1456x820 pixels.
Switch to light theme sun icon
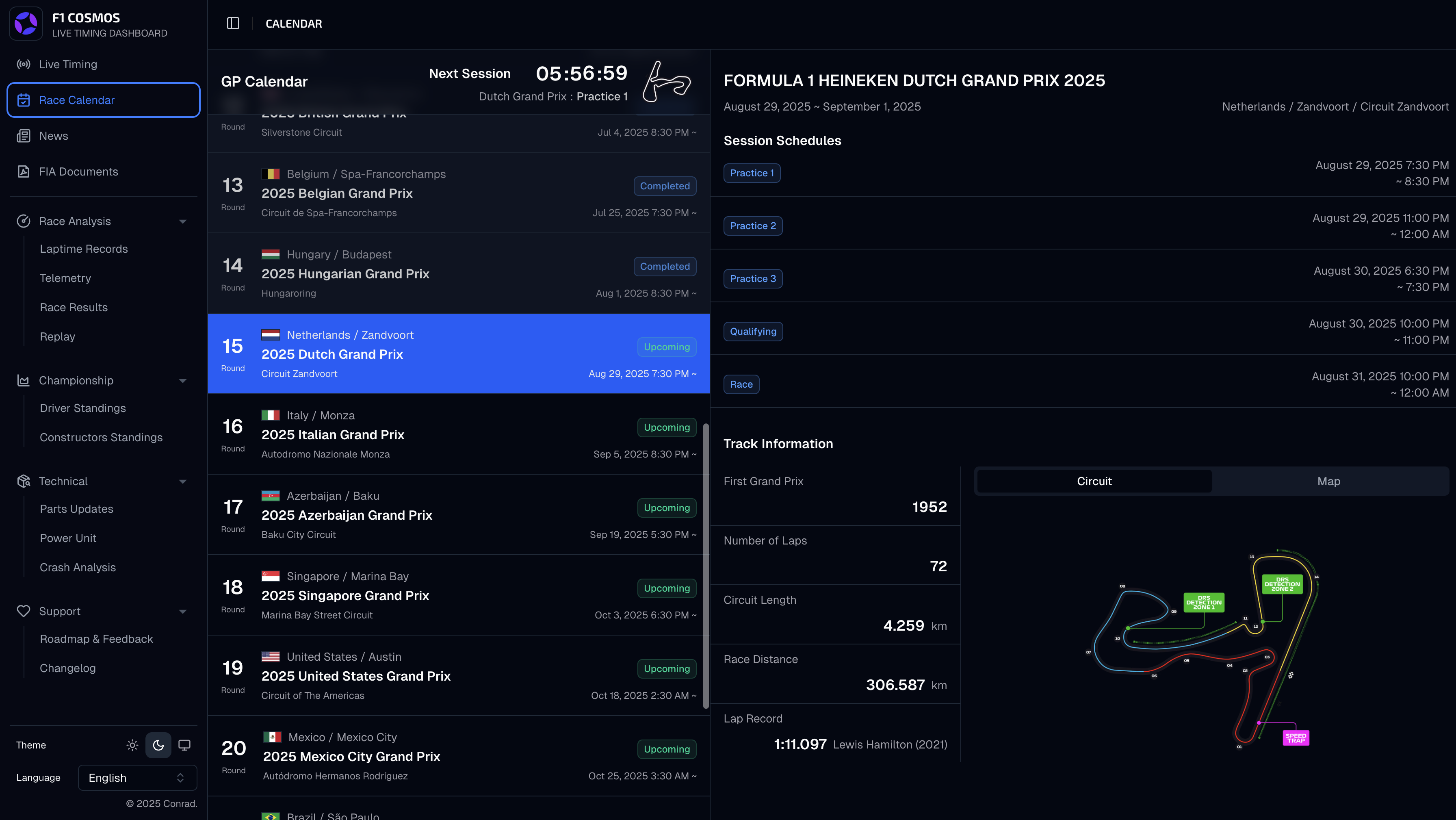pyautogui.click(x=132, y=745)
